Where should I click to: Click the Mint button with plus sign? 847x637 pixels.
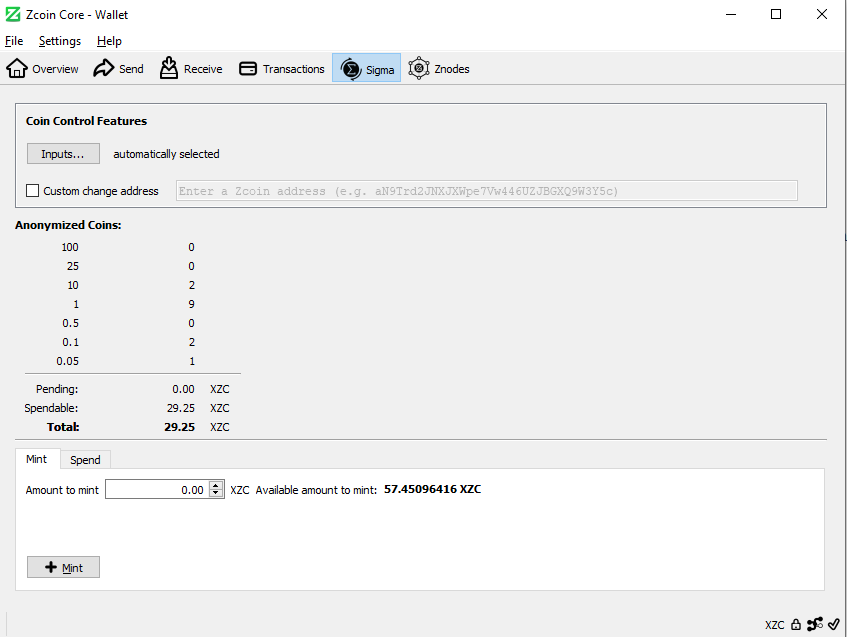coord(63,567)
